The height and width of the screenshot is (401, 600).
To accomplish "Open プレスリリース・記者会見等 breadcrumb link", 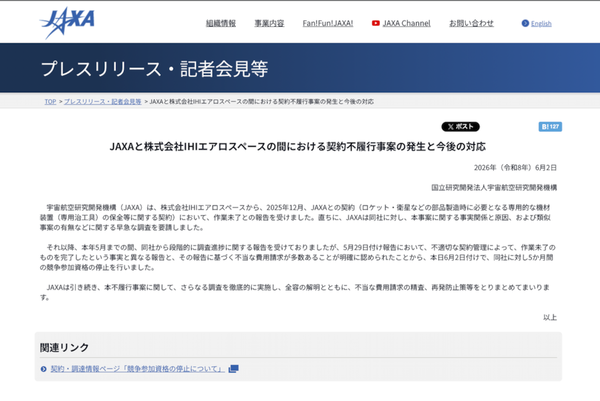I will (103, 102).
